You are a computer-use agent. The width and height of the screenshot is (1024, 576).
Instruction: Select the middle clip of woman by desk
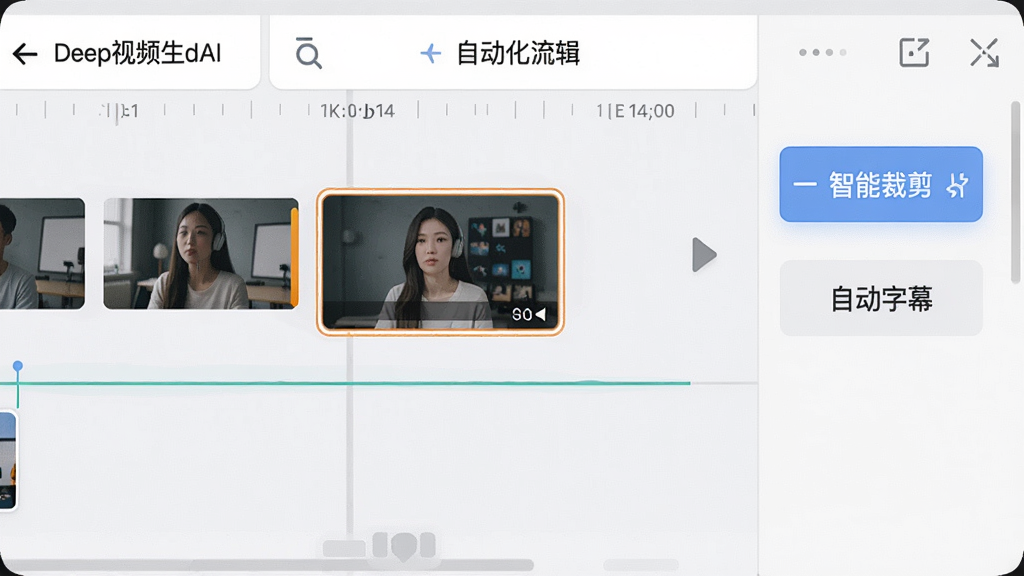(x=200, y=253)
